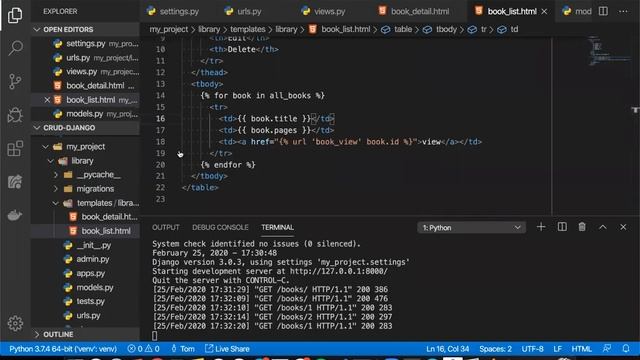
Task: Start Live Share session
Action: (227, 349)
